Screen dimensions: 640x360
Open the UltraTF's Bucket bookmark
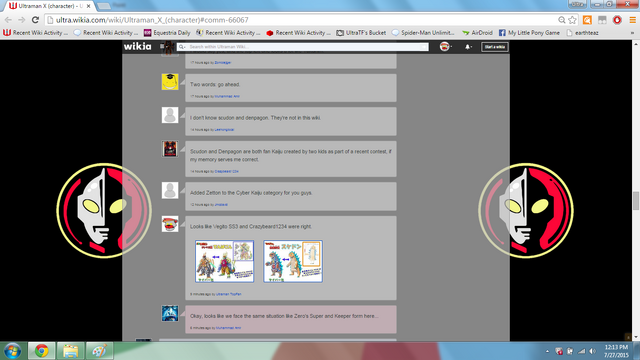pos(361,33)
